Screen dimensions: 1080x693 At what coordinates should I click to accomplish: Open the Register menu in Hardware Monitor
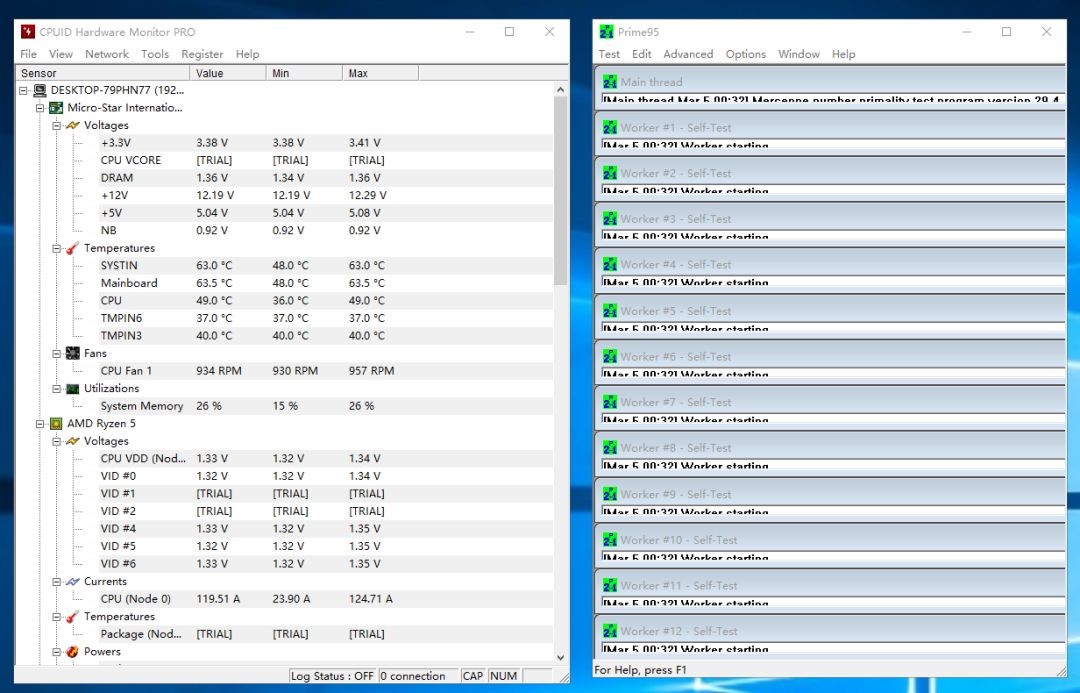202,54
